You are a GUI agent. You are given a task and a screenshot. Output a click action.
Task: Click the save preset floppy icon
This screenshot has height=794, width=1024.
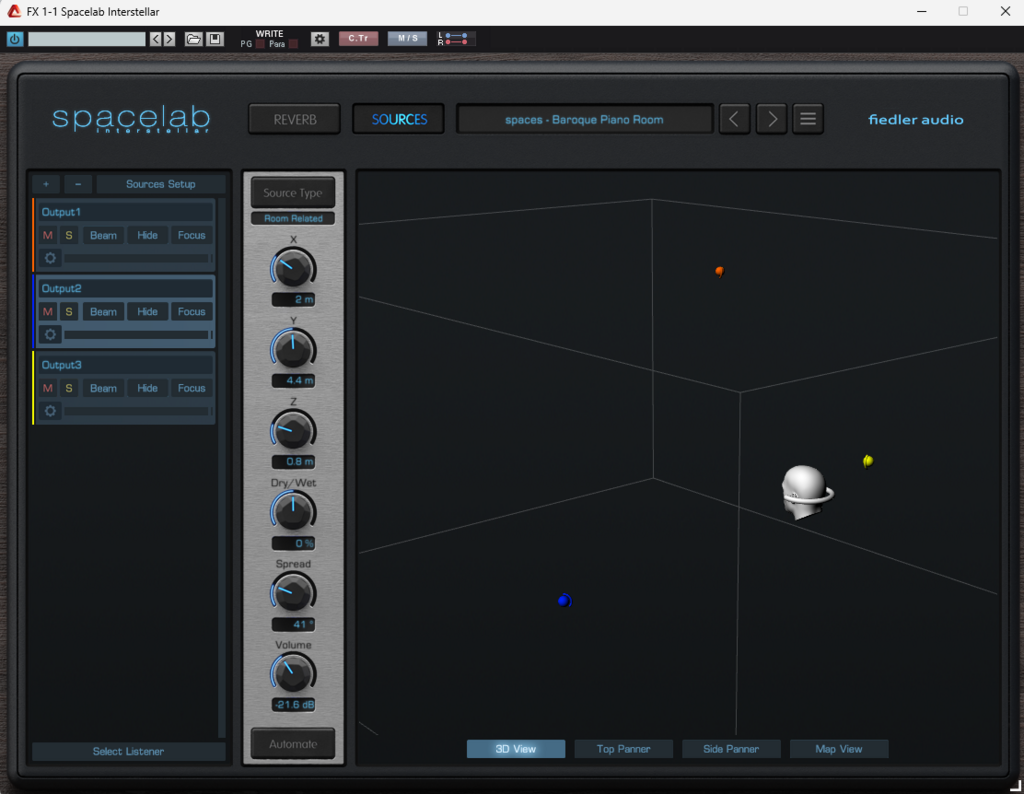coord(215,39)
